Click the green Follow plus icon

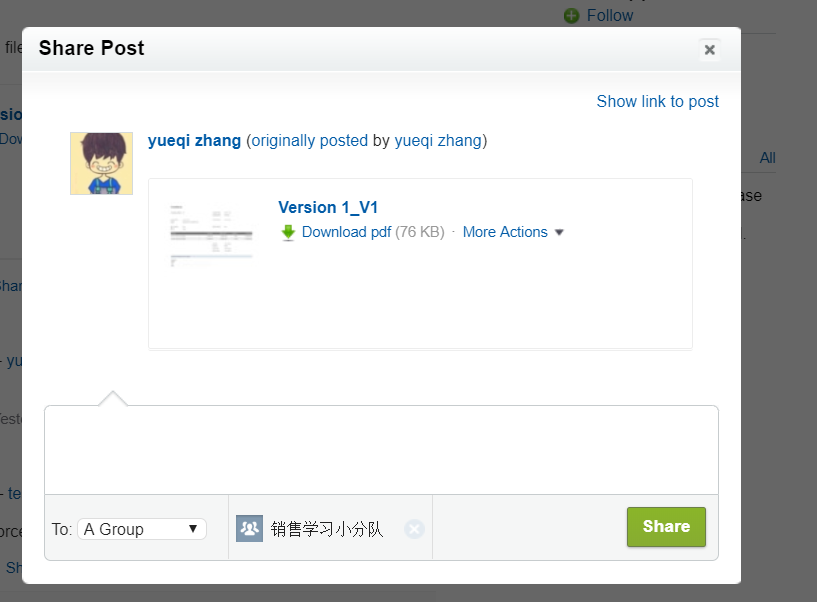click(572, 16)
